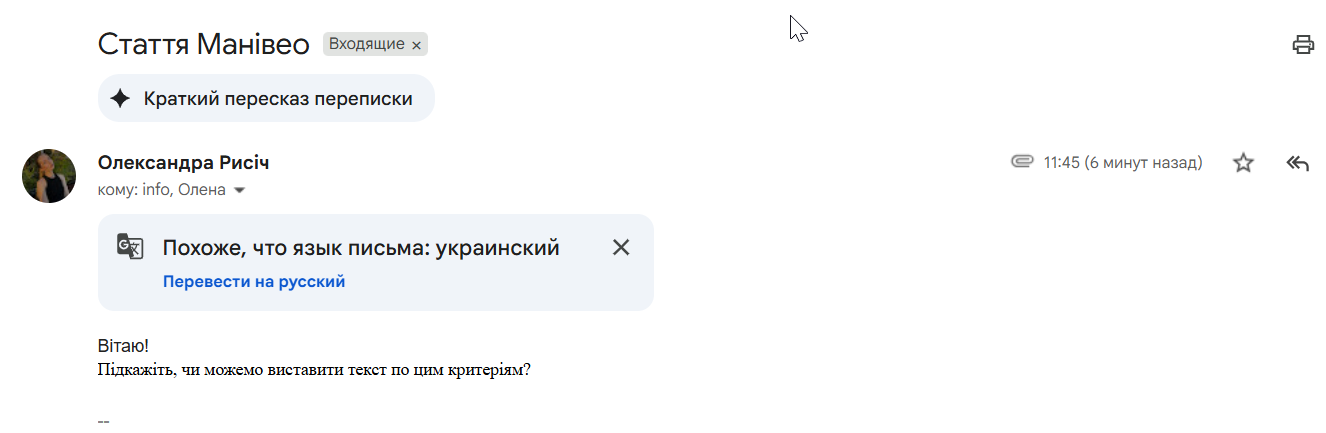Click sender name Олександра Рисіч

point(184,162)
